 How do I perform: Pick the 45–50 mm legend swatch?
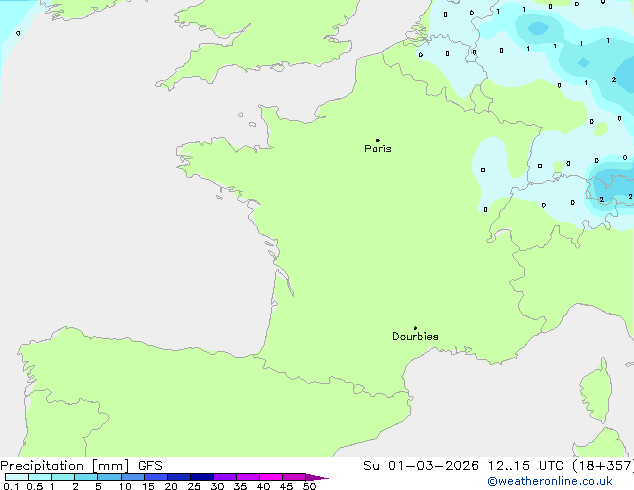coord(294,477)
